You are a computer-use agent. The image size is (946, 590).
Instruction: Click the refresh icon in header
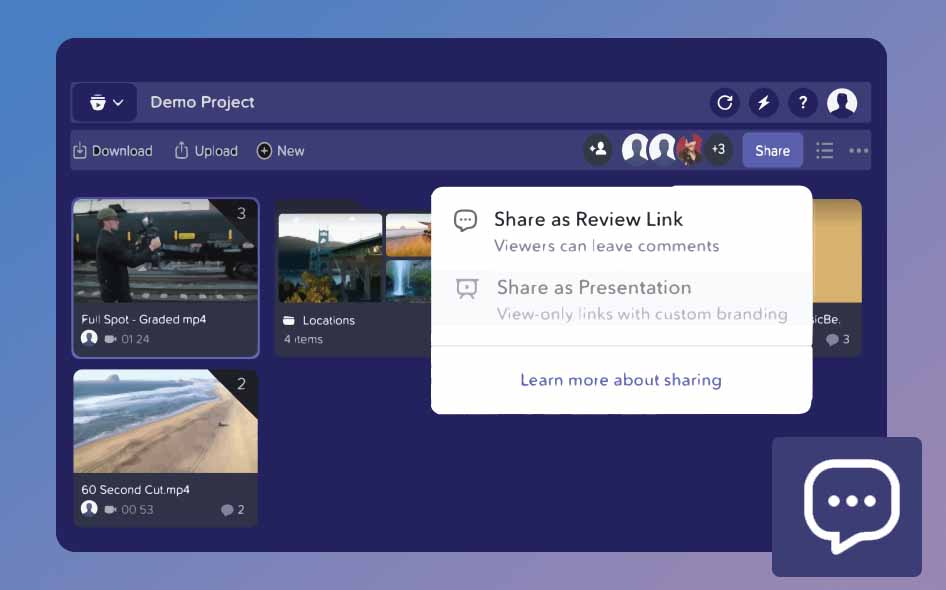(x=725, y=102)
